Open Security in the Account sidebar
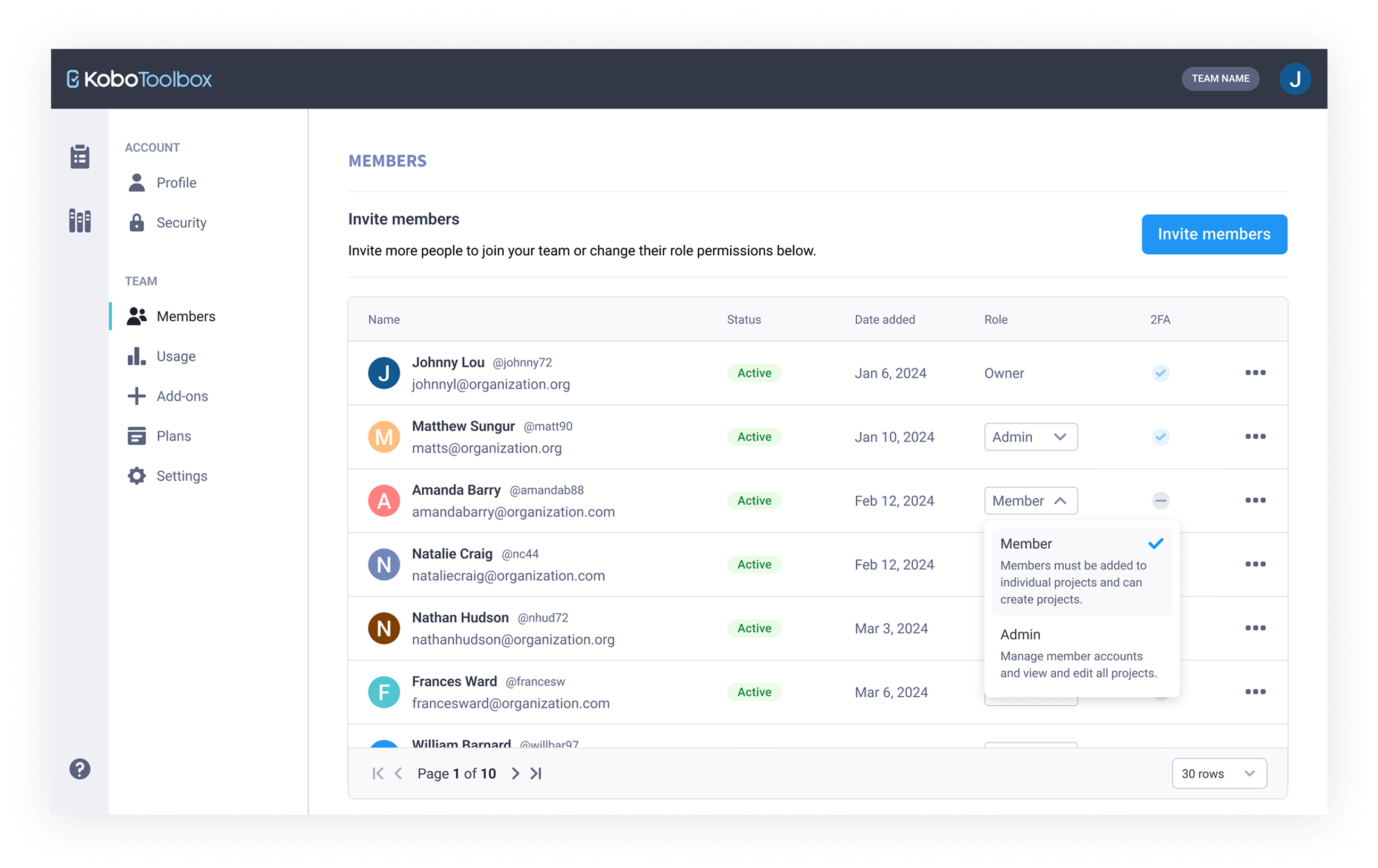Image resolution: width=1378 pixels, height=868 pixels. click(x=181, y=222)
